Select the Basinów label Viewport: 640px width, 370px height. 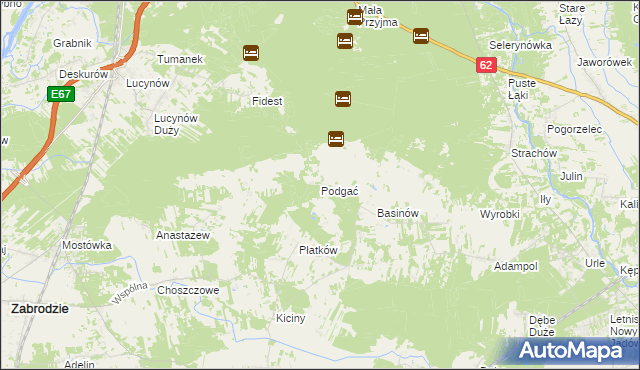pos(398,213)
